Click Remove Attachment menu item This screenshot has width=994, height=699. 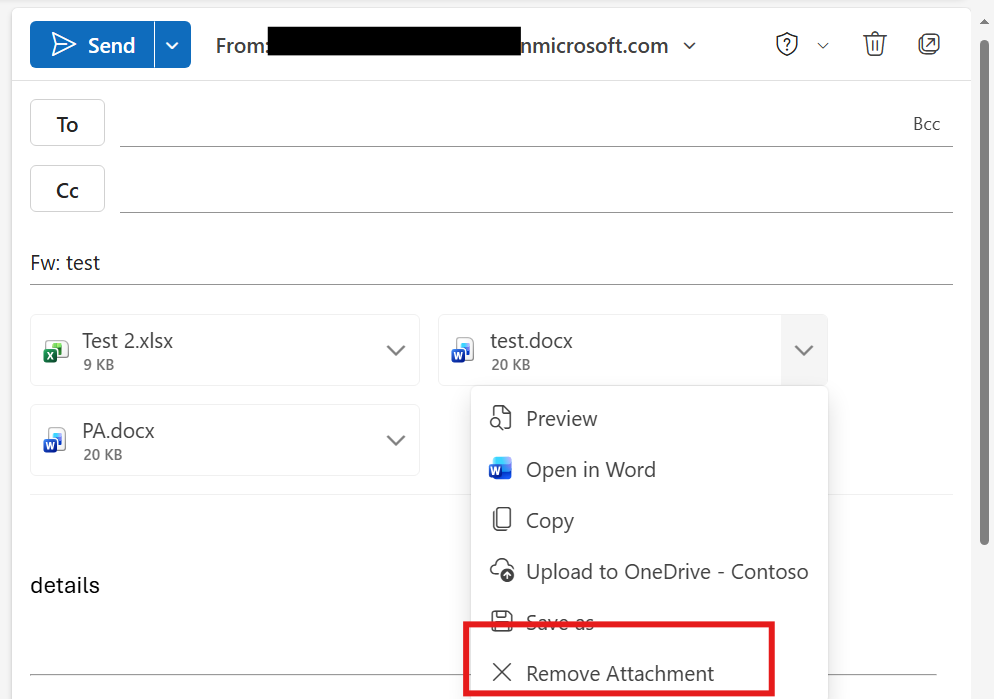tap(649, 673)
